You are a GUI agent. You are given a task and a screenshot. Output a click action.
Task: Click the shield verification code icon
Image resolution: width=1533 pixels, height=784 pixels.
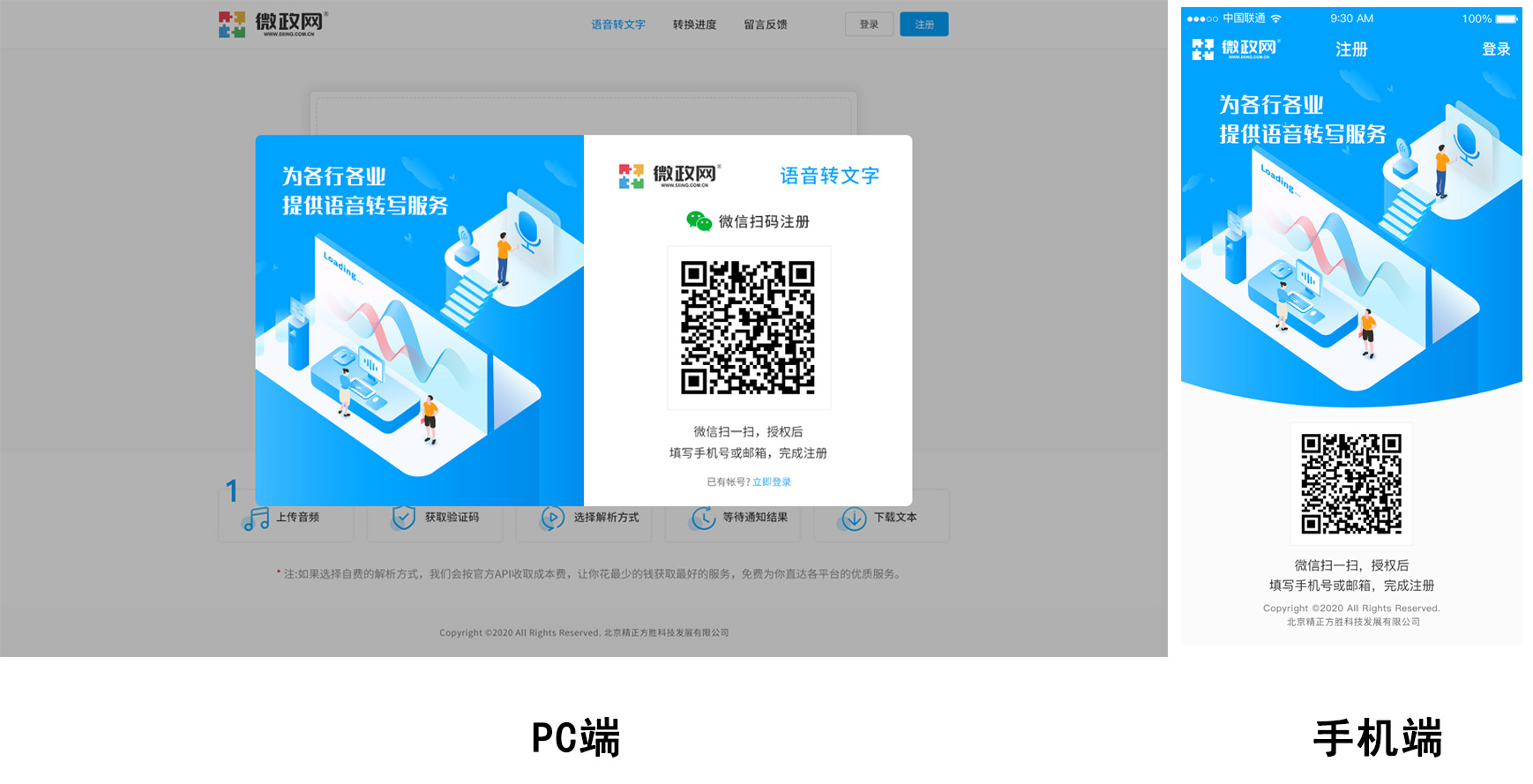point(403,518)
